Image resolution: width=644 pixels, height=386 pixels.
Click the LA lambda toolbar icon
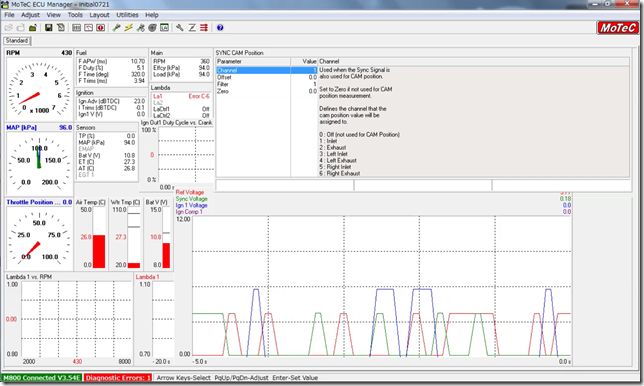(164, 28)
